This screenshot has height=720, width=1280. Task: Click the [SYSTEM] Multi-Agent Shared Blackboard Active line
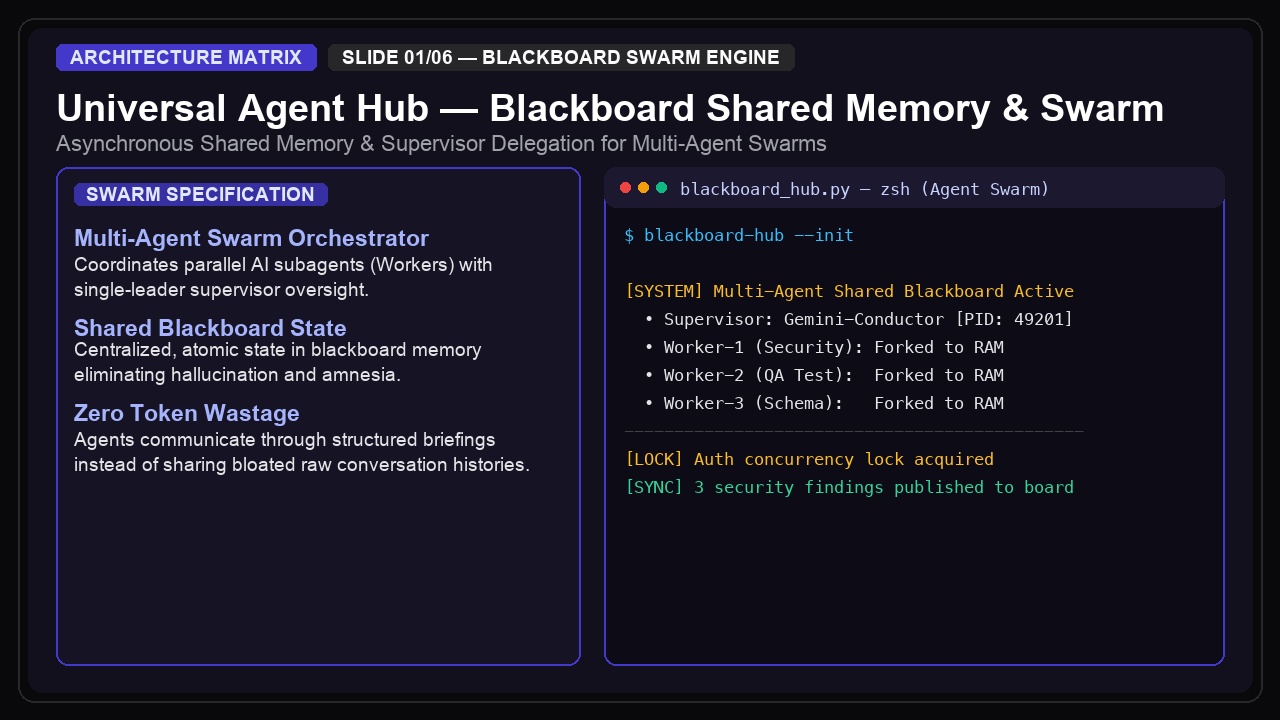[849, 292]
